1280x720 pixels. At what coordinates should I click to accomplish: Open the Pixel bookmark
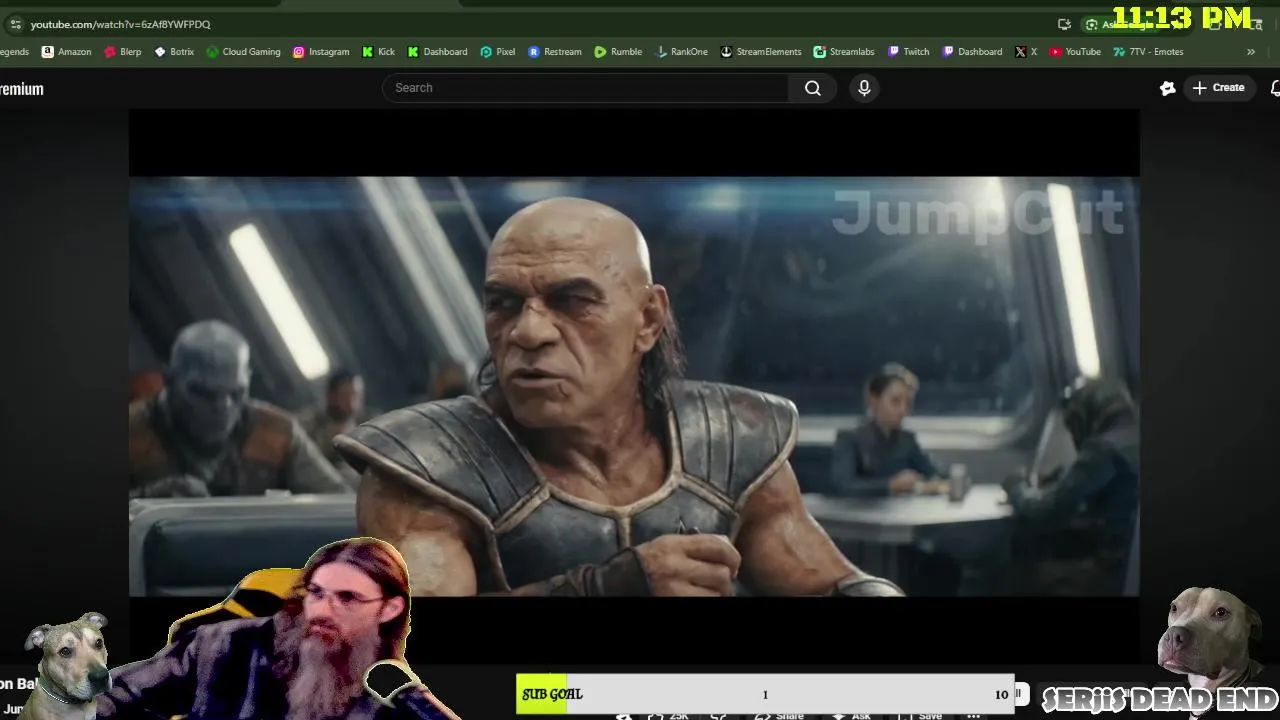tap(498, 52)
